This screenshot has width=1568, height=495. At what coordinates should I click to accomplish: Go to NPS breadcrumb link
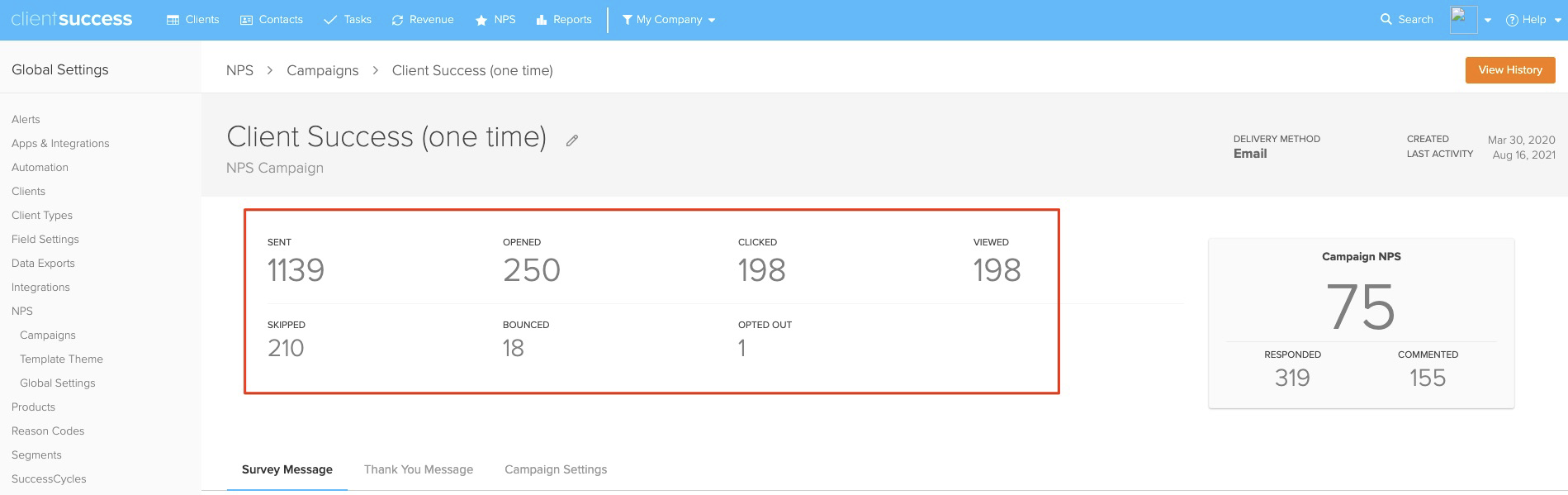point(239,70)
